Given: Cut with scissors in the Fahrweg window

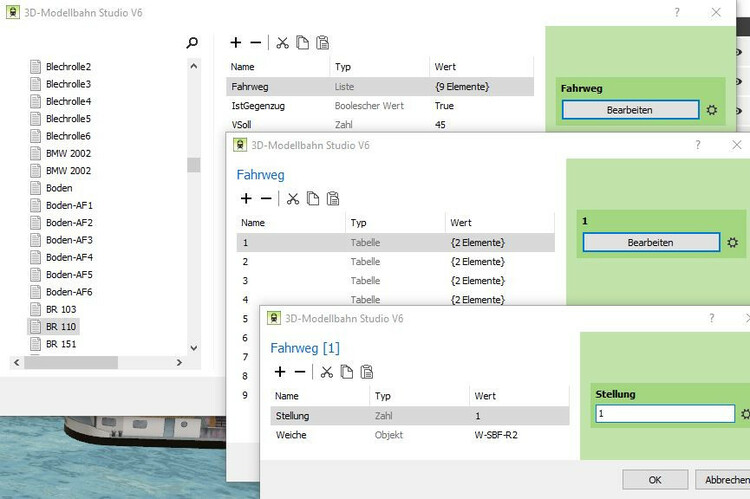Looking at the screenshot, I should click(293, 198).
